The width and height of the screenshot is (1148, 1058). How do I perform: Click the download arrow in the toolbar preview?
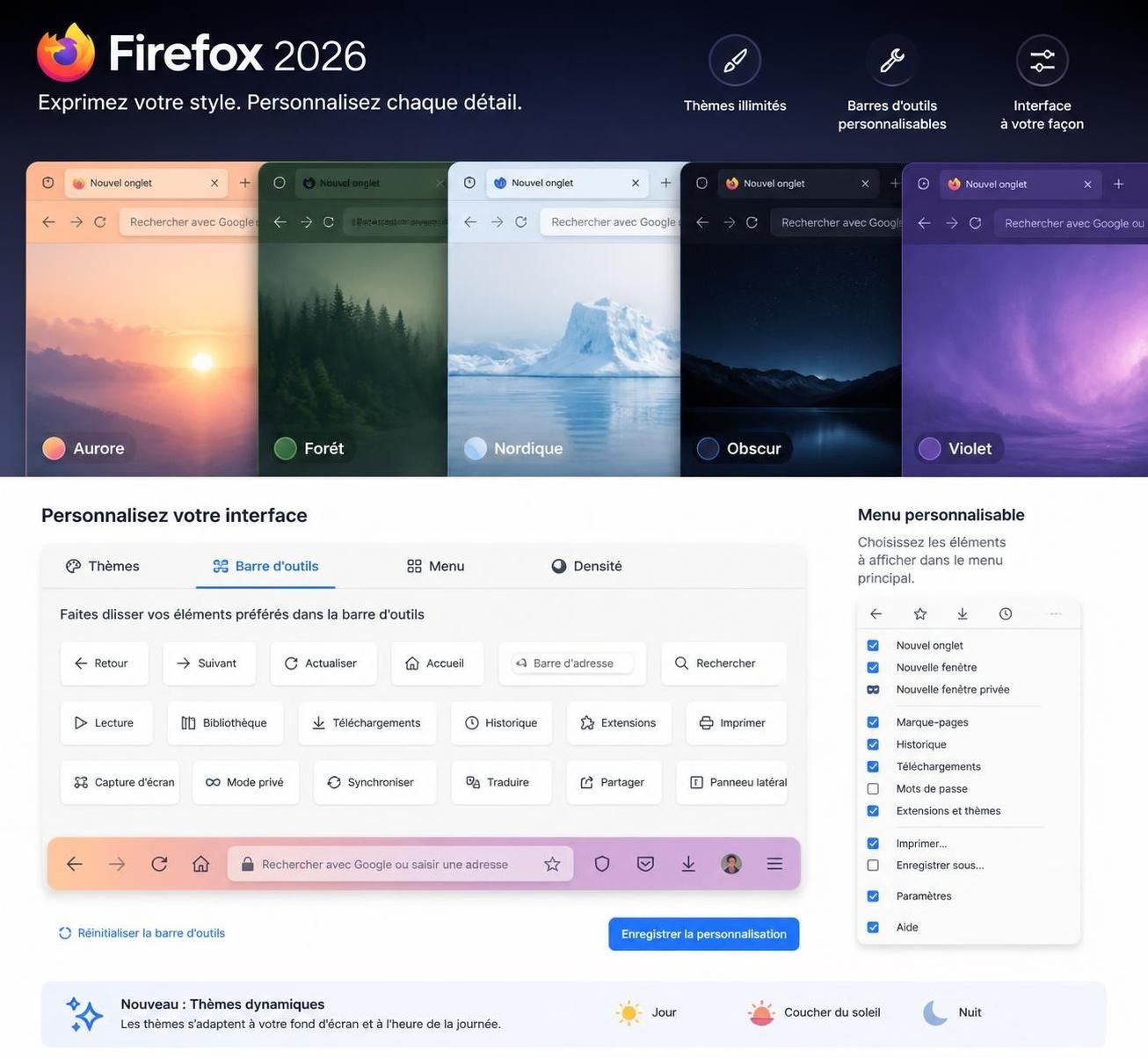(x=688, y=864)
